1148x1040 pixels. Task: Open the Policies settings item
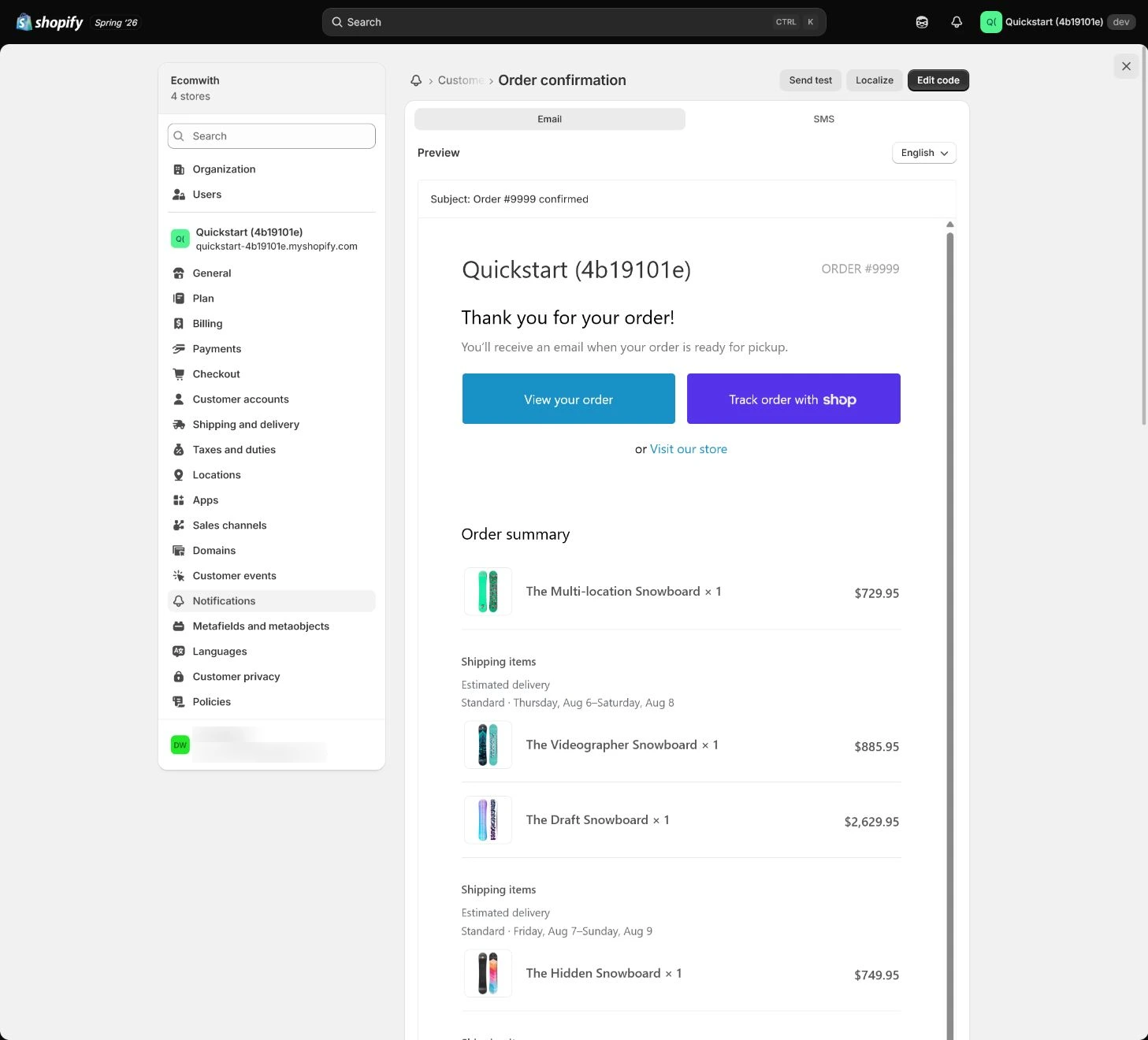point(271,702)
